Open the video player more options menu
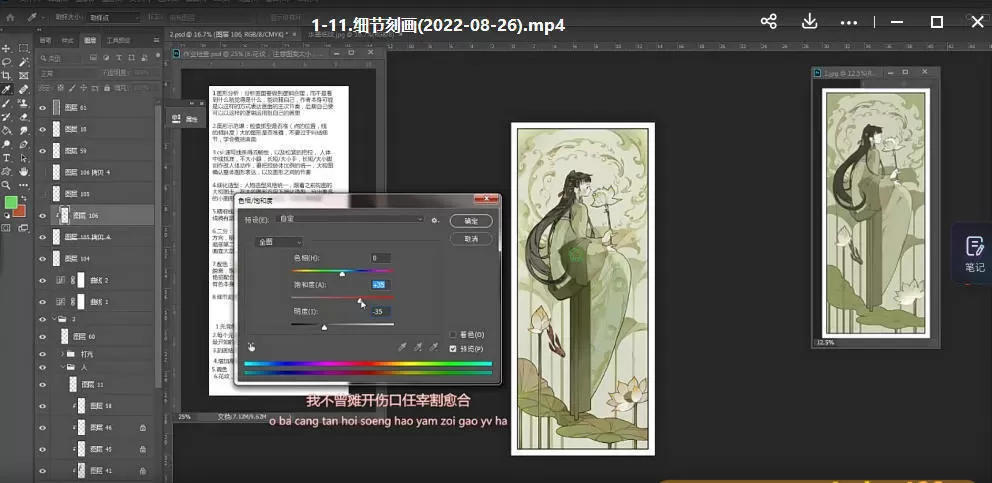The image size is (992, 483). (849, 22)
